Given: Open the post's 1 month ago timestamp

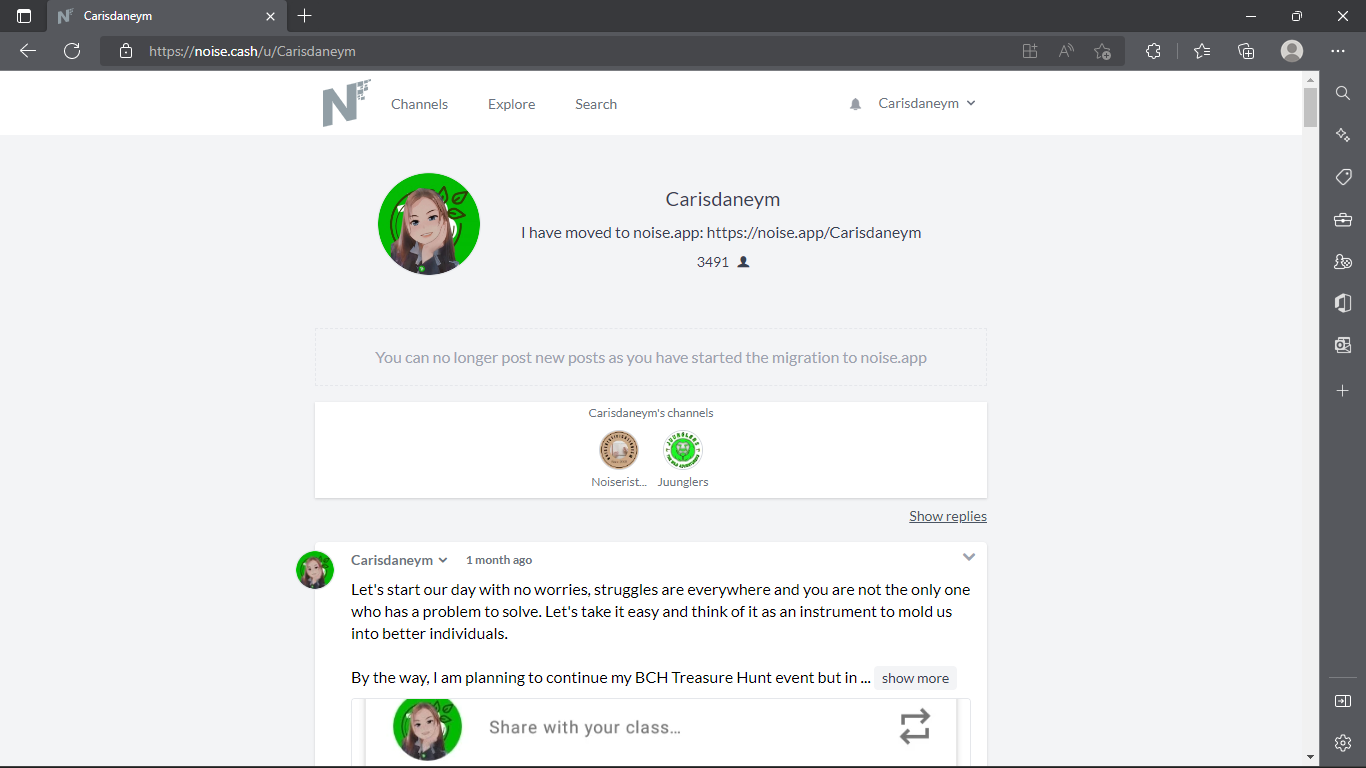Looking at the screenshot, I should click(x=499, y=560).
